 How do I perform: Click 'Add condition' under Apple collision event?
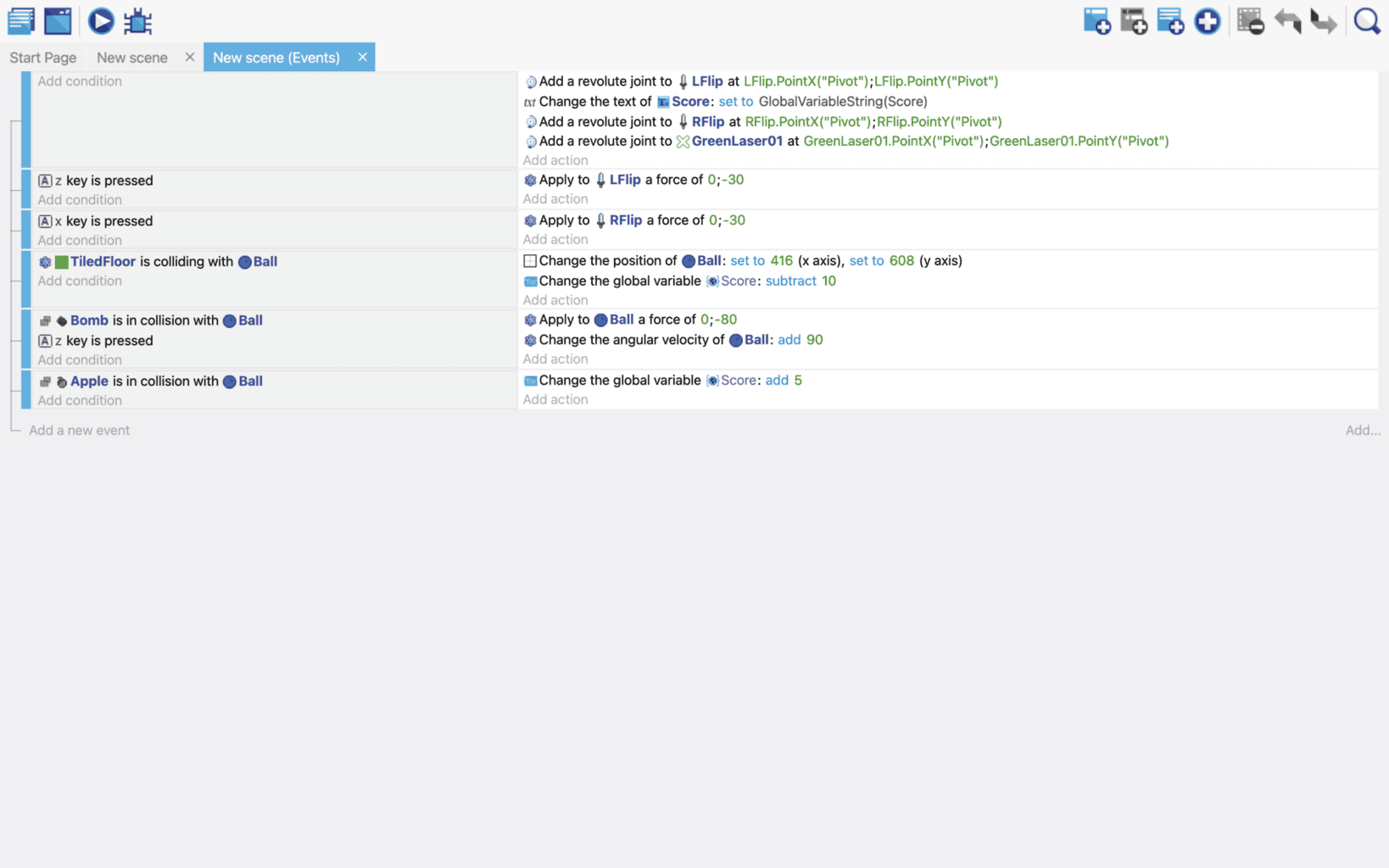(x=80, y=401)
